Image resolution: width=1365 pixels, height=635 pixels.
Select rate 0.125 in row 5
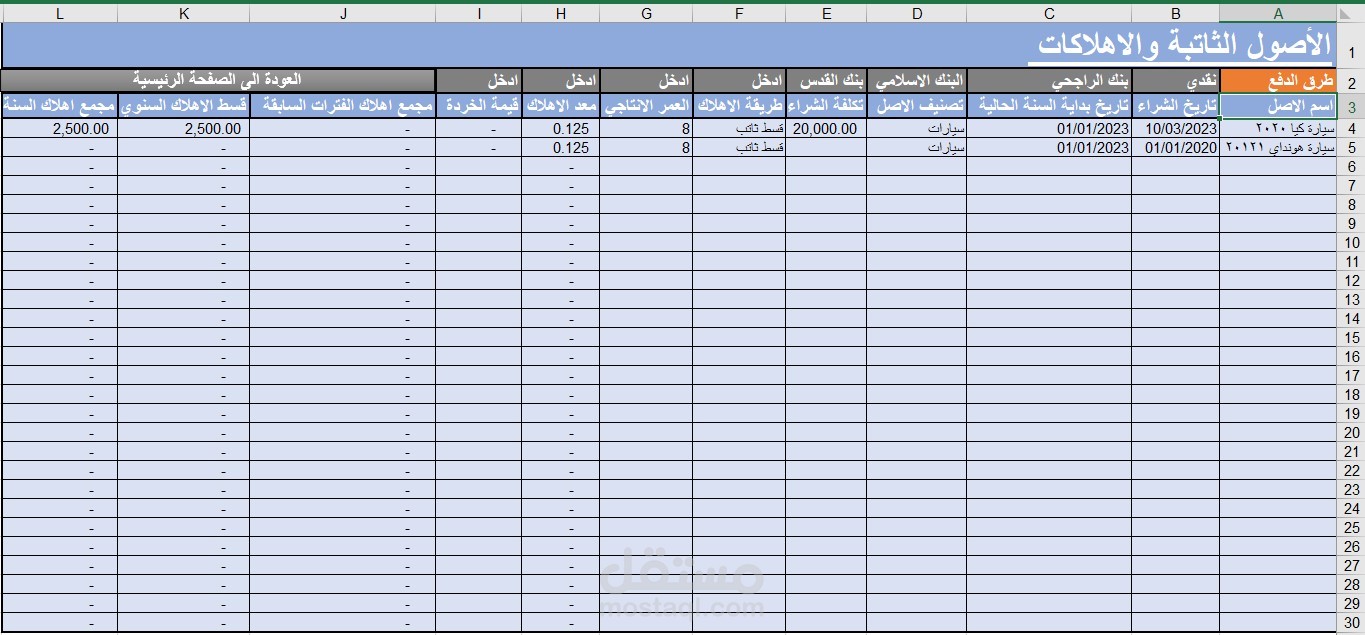pyautogui.click(x=560, y=147)
